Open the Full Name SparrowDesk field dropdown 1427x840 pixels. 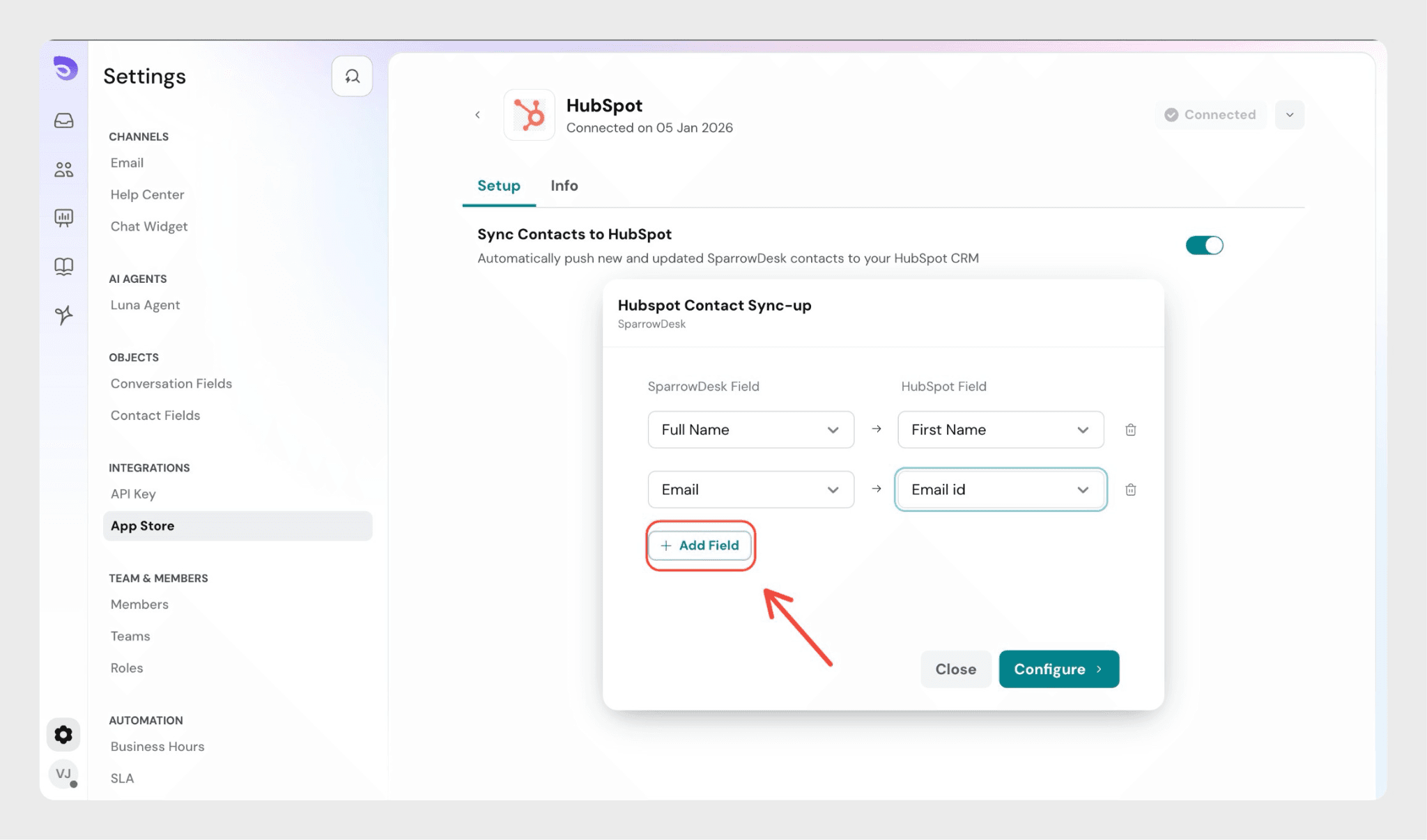[x=750, y=430]
